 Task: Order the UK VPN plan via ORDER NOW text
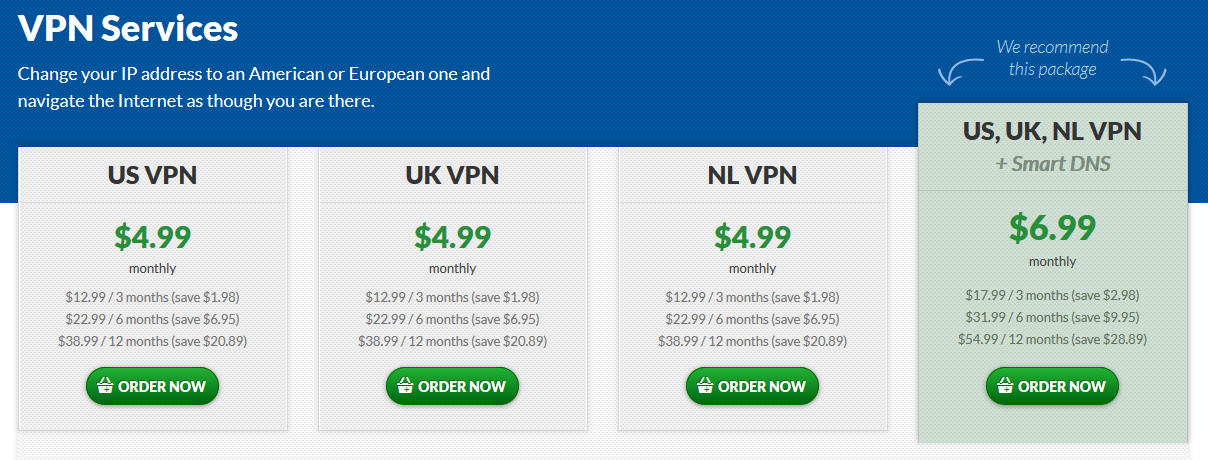pyautogui.click(x=462, y=387)
